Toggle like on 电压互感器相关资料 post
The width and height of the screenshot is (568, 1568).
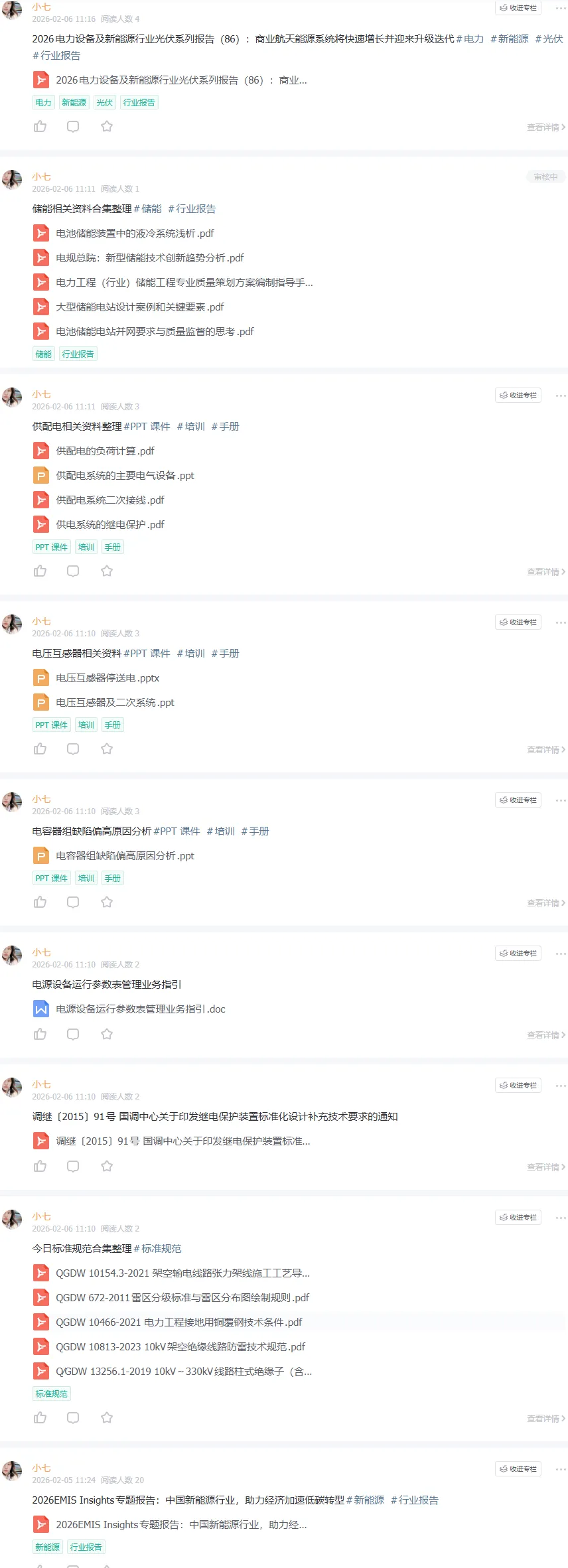click(40, 748)
